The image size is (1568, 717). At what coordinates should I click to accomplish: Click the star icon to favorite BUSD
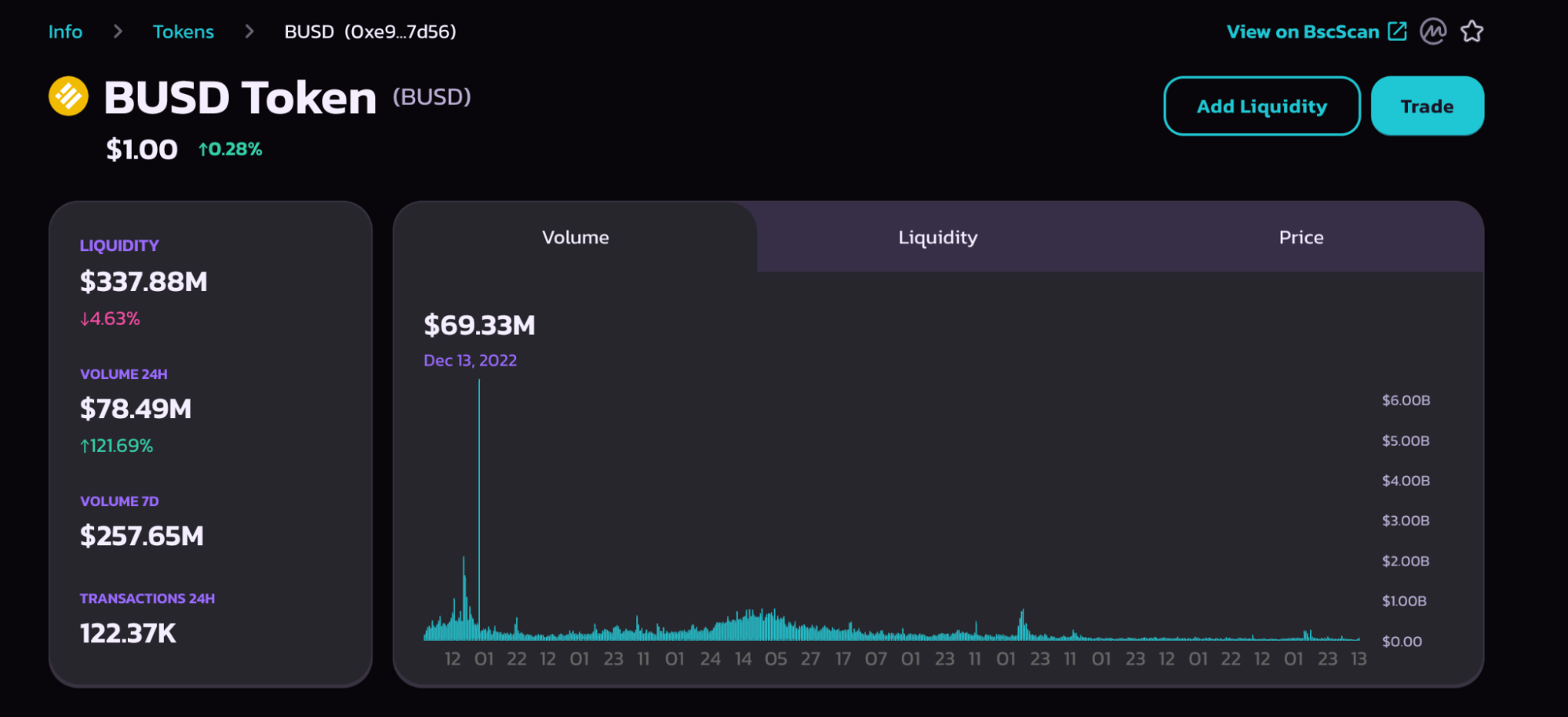1472,31
